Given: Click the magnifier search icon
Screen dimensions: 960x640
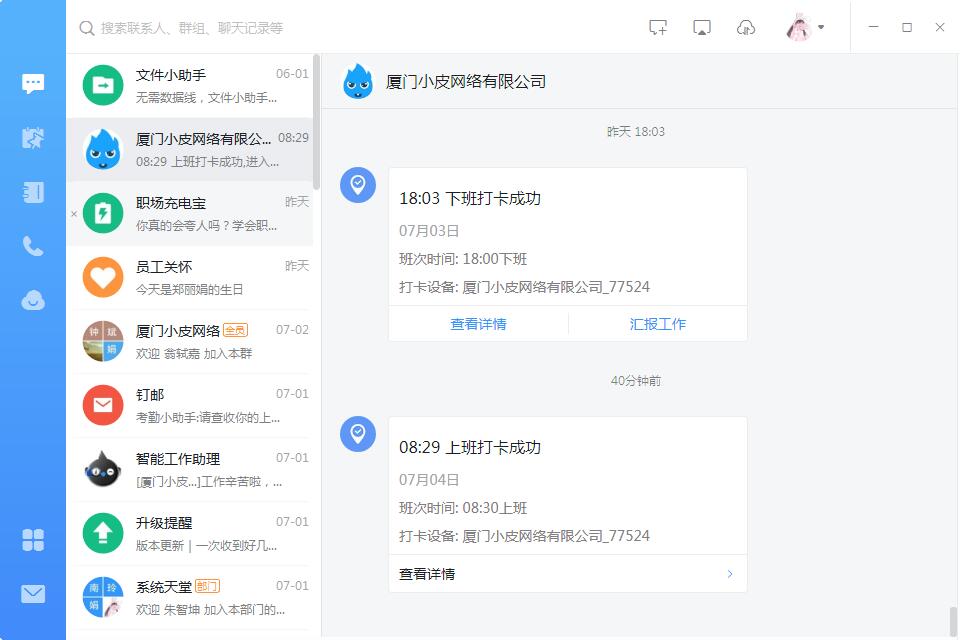Looking at the screenshot, I should pos(87,28).
